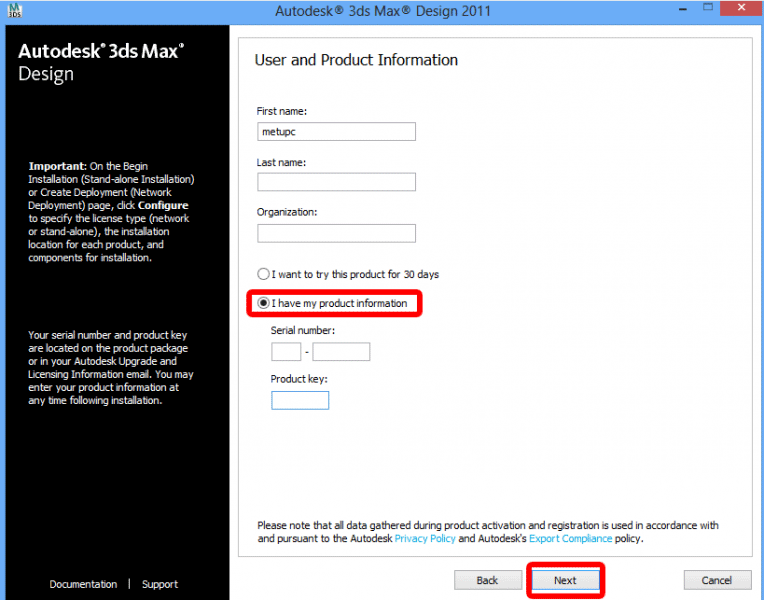Click the Organization text box

[336, 233]
